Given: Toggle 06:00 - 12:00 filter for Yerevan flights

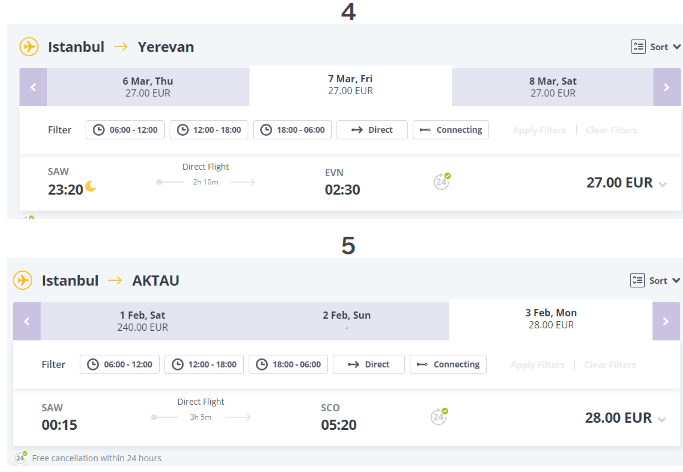Looking at the screenshot, I should click(x=125, y=130).
